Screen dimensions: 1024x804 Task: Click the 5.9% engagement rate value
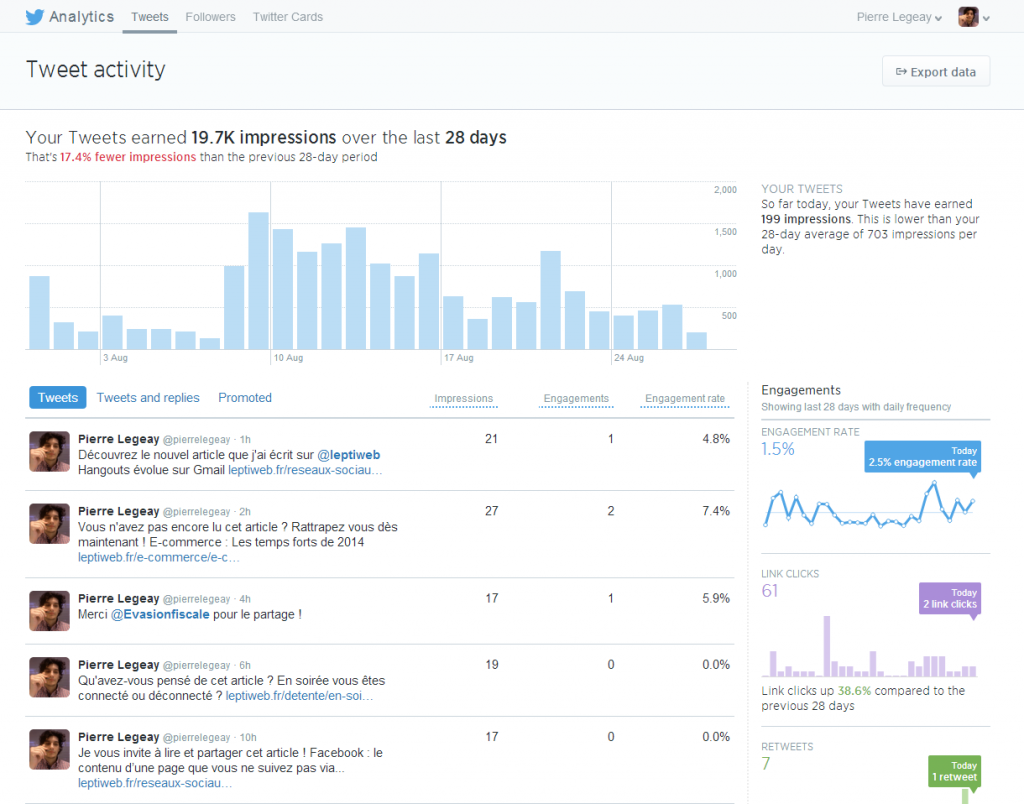point(716,598)
